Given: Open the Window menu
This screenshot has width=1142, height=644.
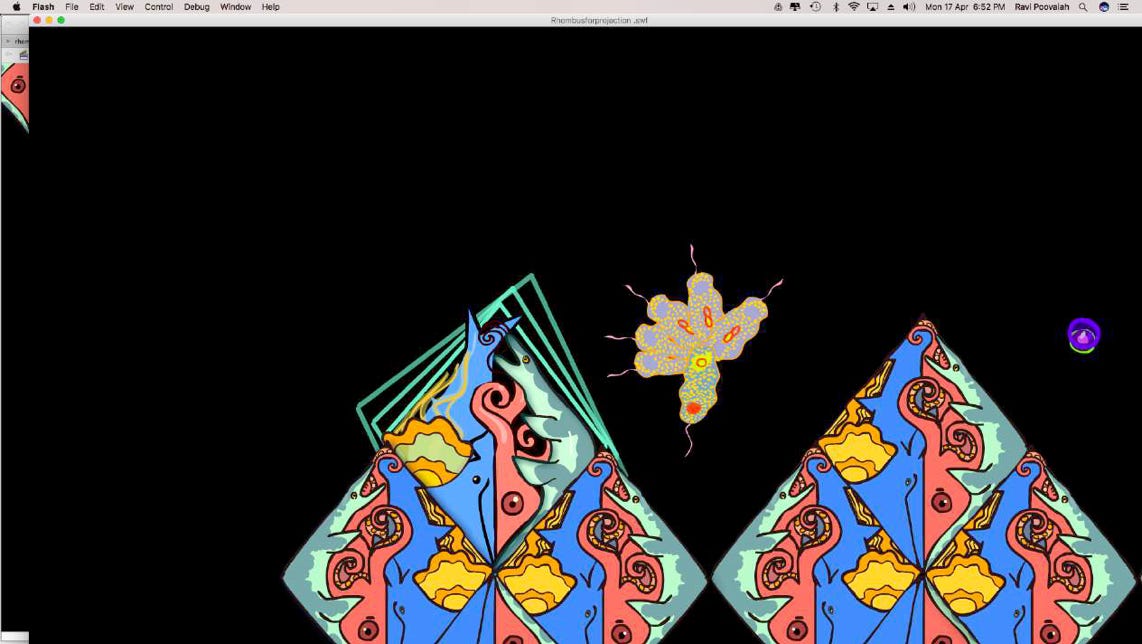Looking at the screenshot, I should (235, 7).
